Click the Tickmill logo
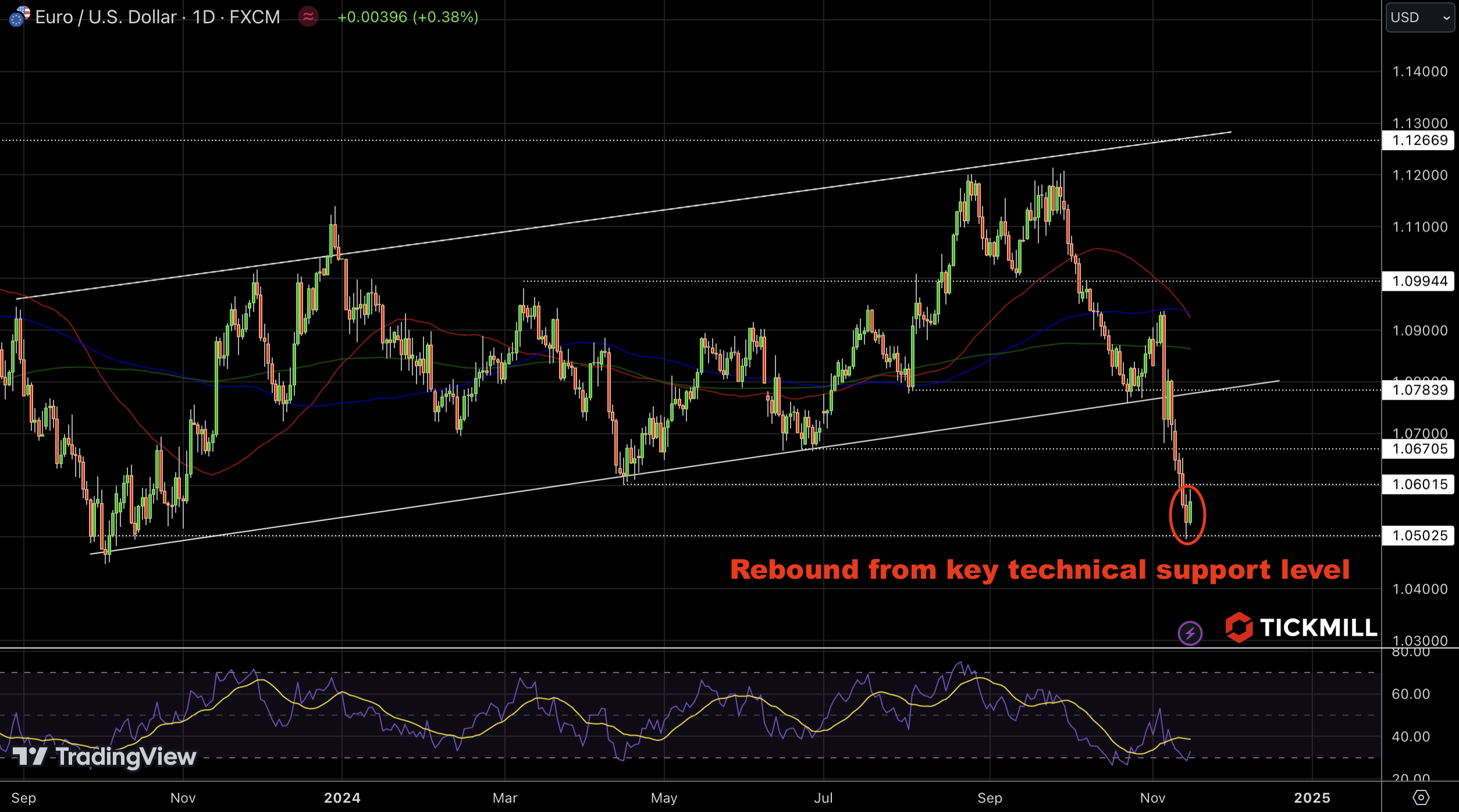The height and width of the screenshot is (812, 1459). coord(1301,628)
